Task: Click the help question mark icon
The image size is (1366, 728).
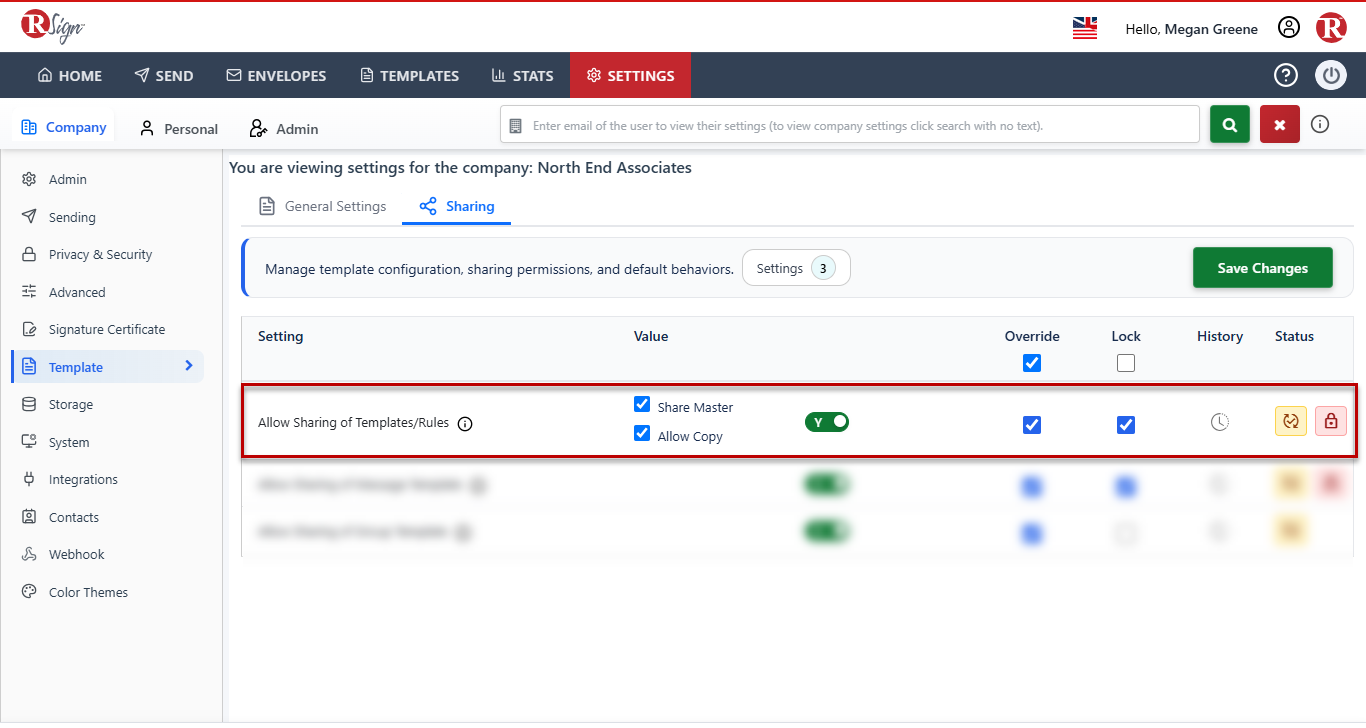Action: [1285, 75]
